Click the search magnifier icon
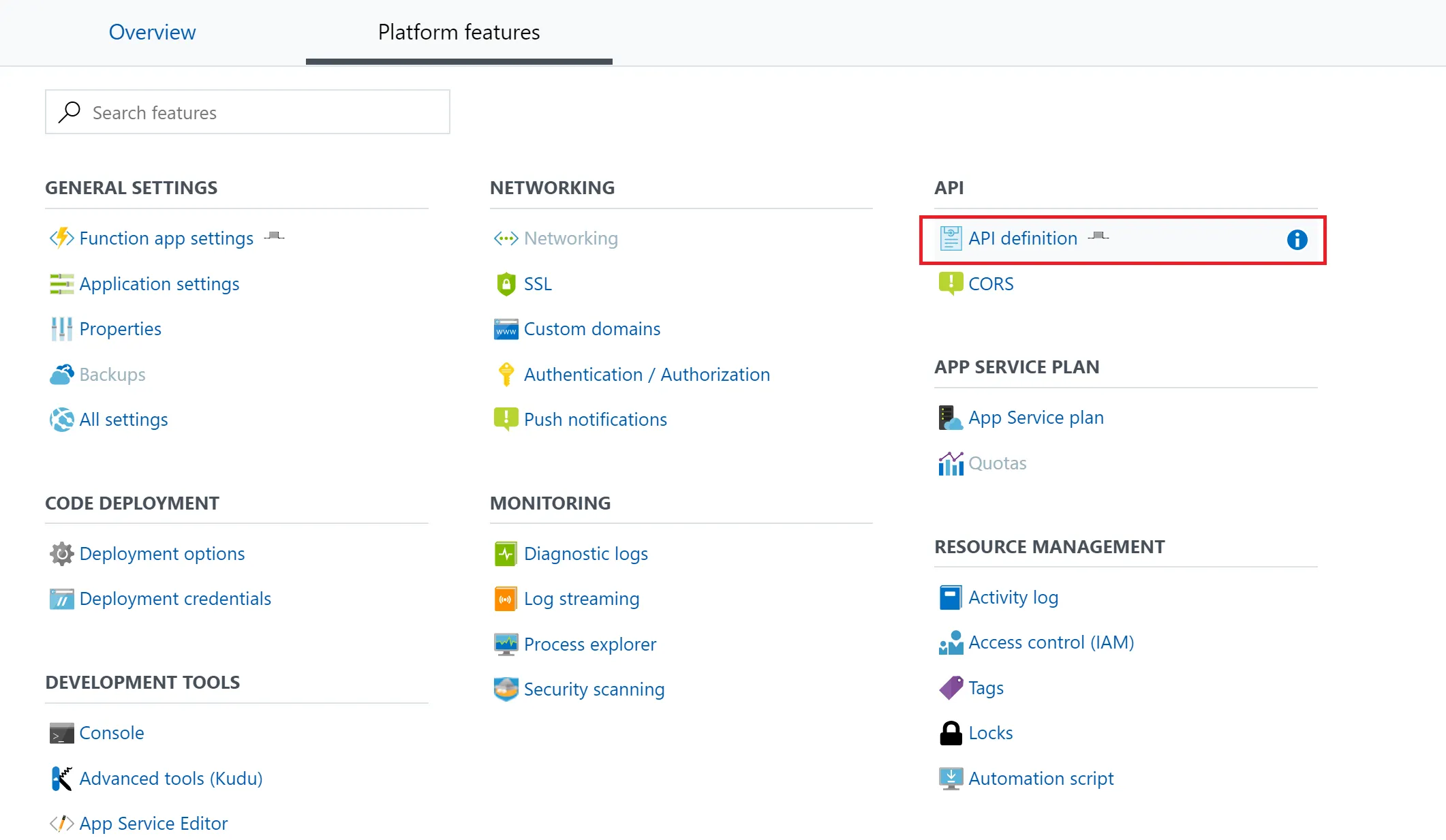 click(x=70, y=112)
